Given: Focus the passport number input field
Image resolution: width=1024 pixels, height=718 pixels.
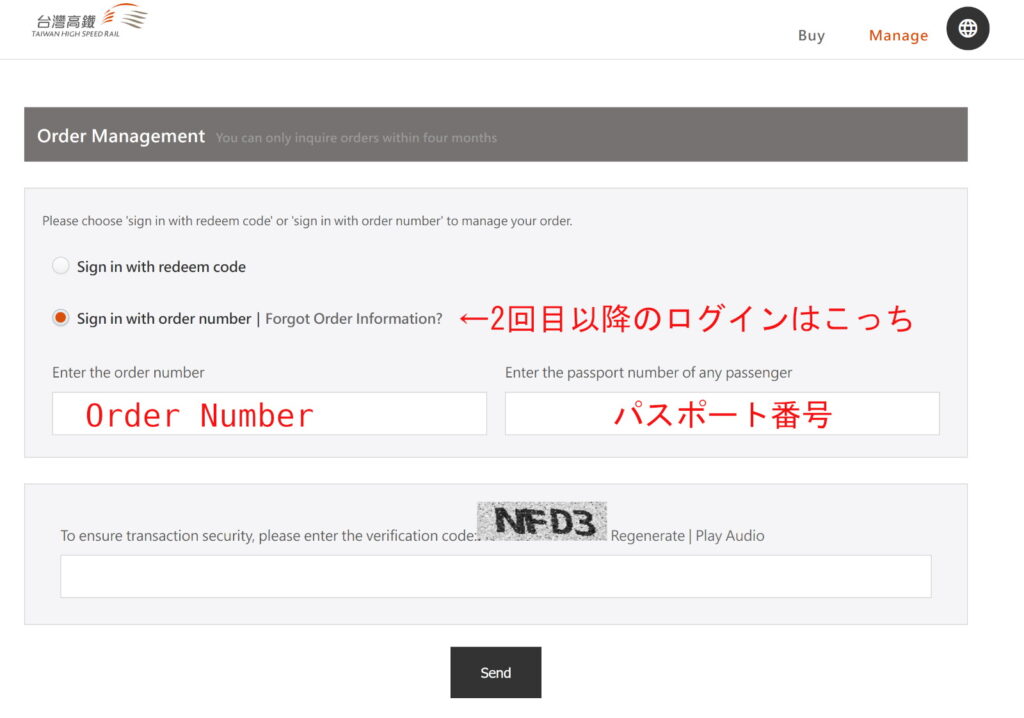Looking at the screenshot, I should (x=721, y=413).
